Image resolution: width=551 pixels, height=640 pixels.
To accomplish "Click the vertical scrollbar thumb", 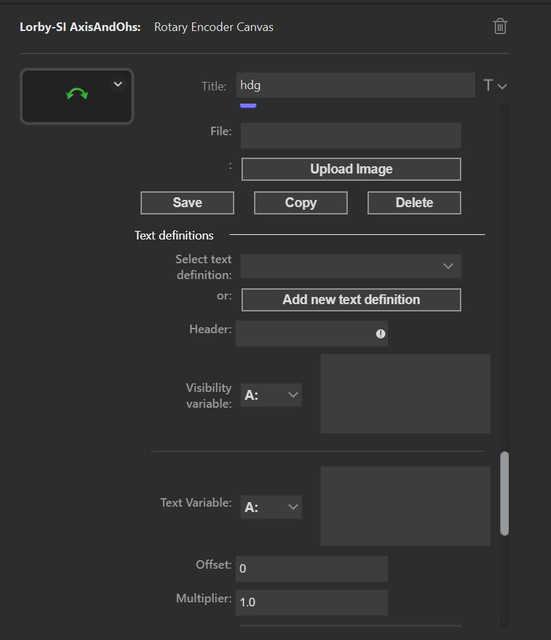I will (504, 493).
